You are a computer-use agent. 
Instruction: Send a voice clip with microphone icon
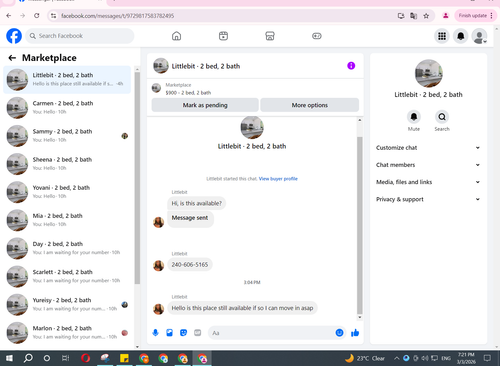[155, 333]
